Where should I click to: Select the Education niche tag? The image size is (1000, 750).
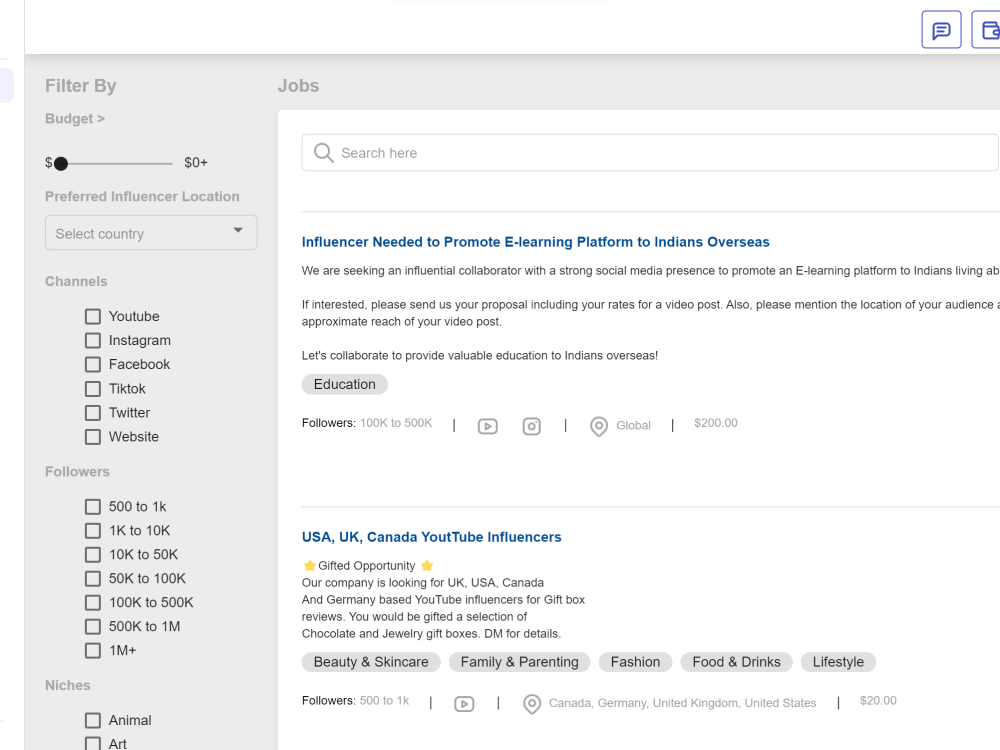pos(344,384)
